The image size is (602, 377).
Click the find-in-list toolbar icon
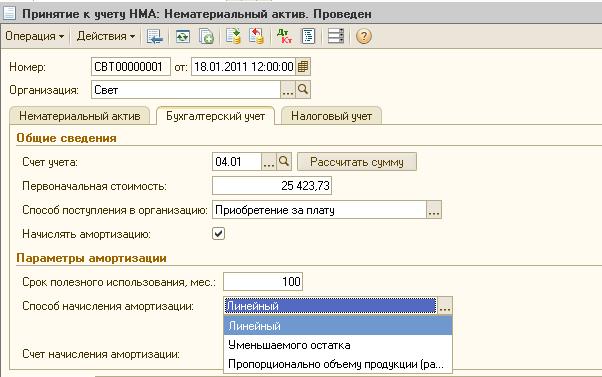[155, 36]
